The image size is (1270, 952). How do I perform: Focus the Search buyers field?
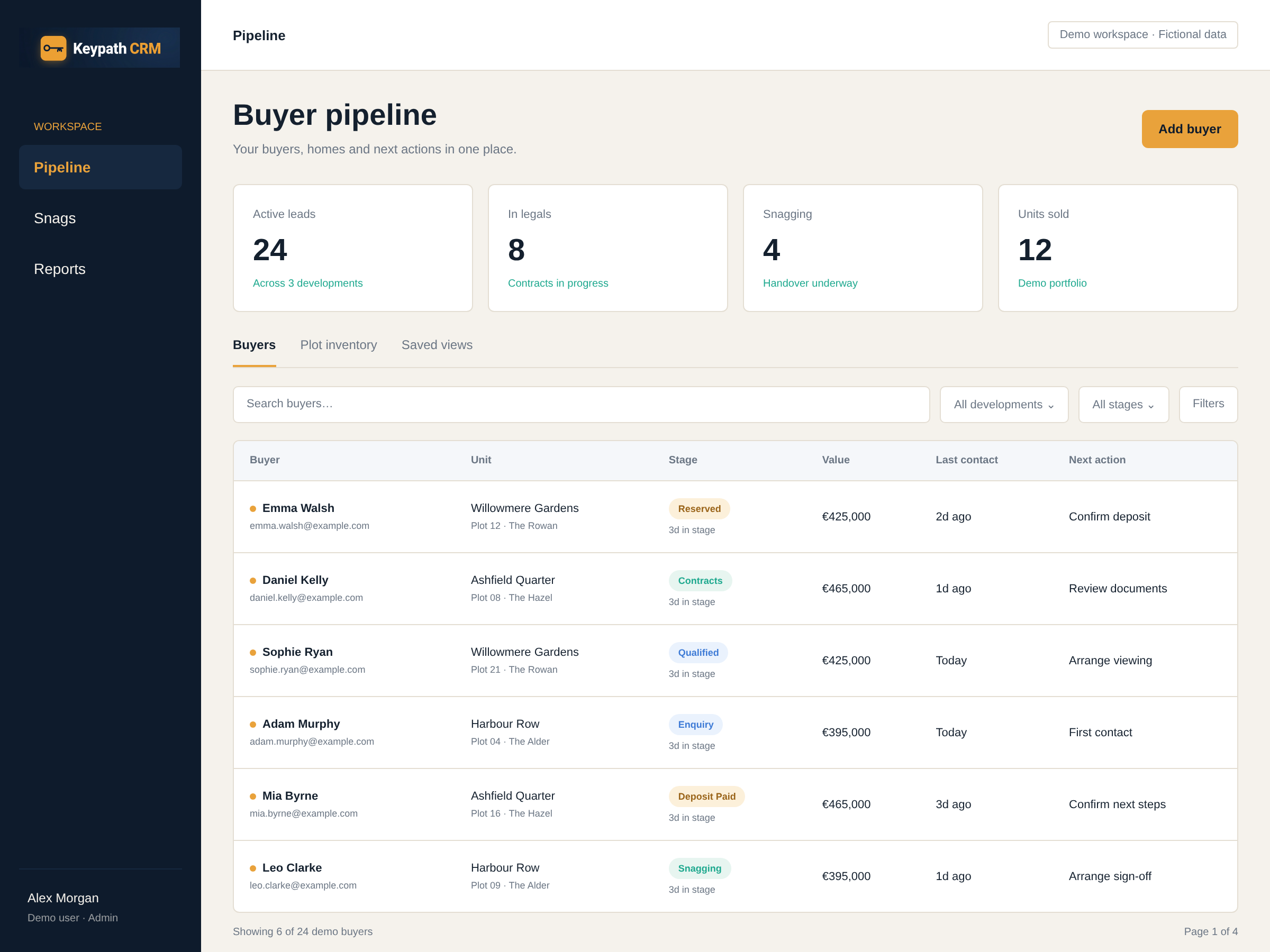[581, 404]
